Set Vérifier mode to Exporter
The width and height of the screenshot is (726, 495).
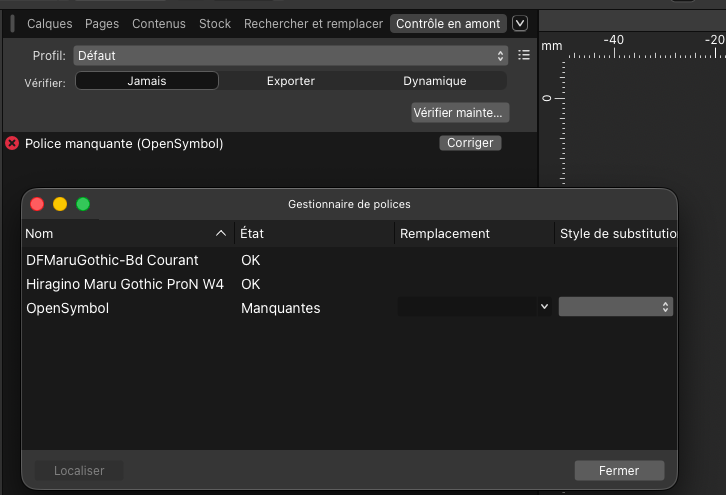point(291,81)
